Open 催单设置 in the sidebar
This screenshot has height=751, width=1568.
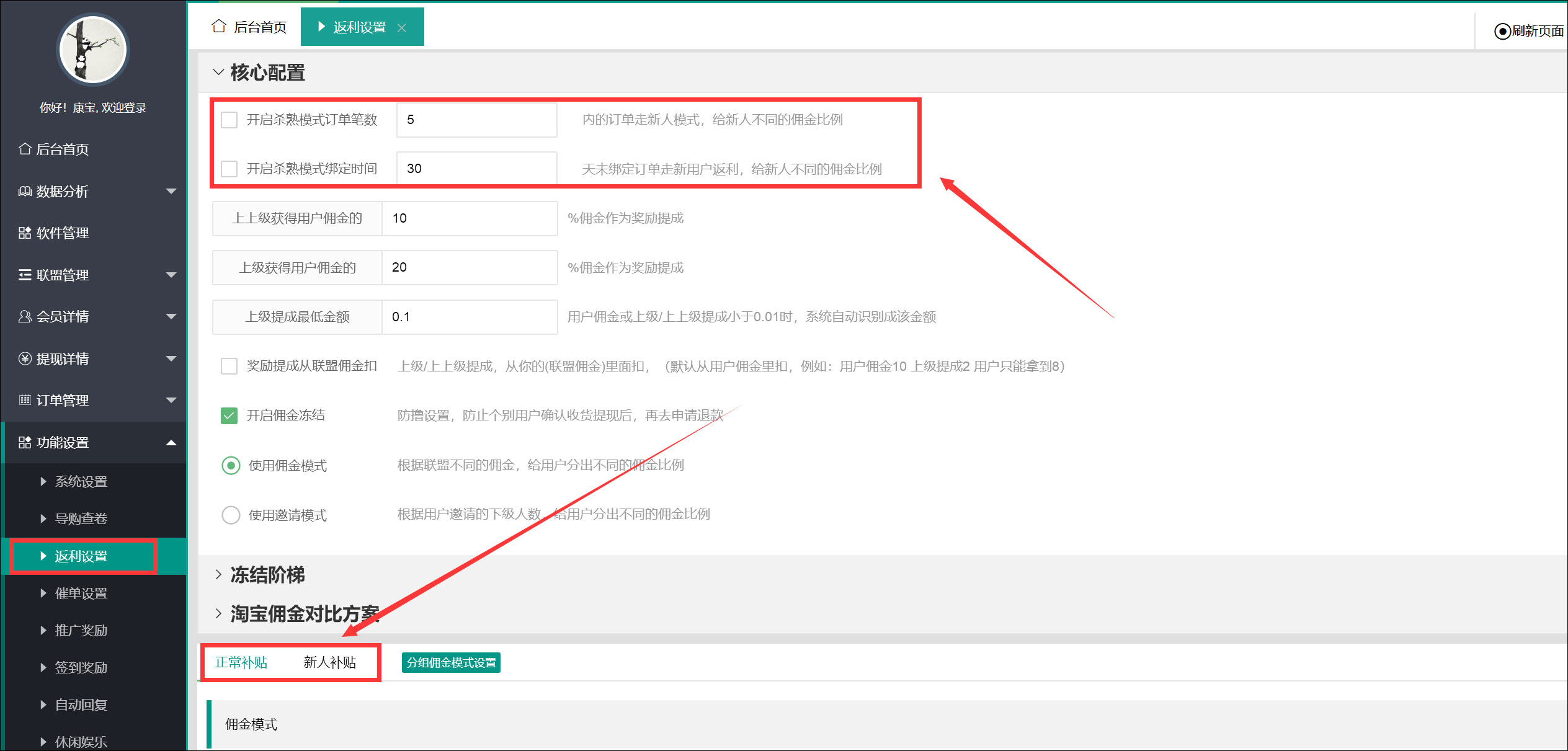point(81,593)
